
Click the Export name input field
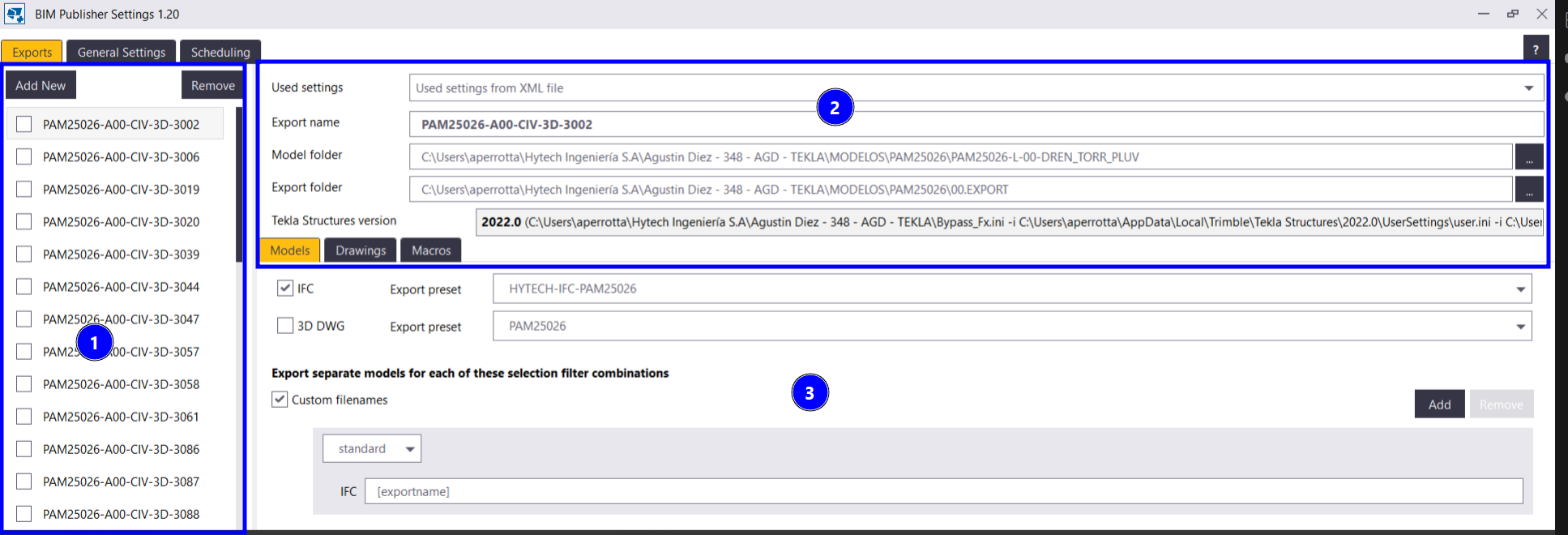pos(976,124)
